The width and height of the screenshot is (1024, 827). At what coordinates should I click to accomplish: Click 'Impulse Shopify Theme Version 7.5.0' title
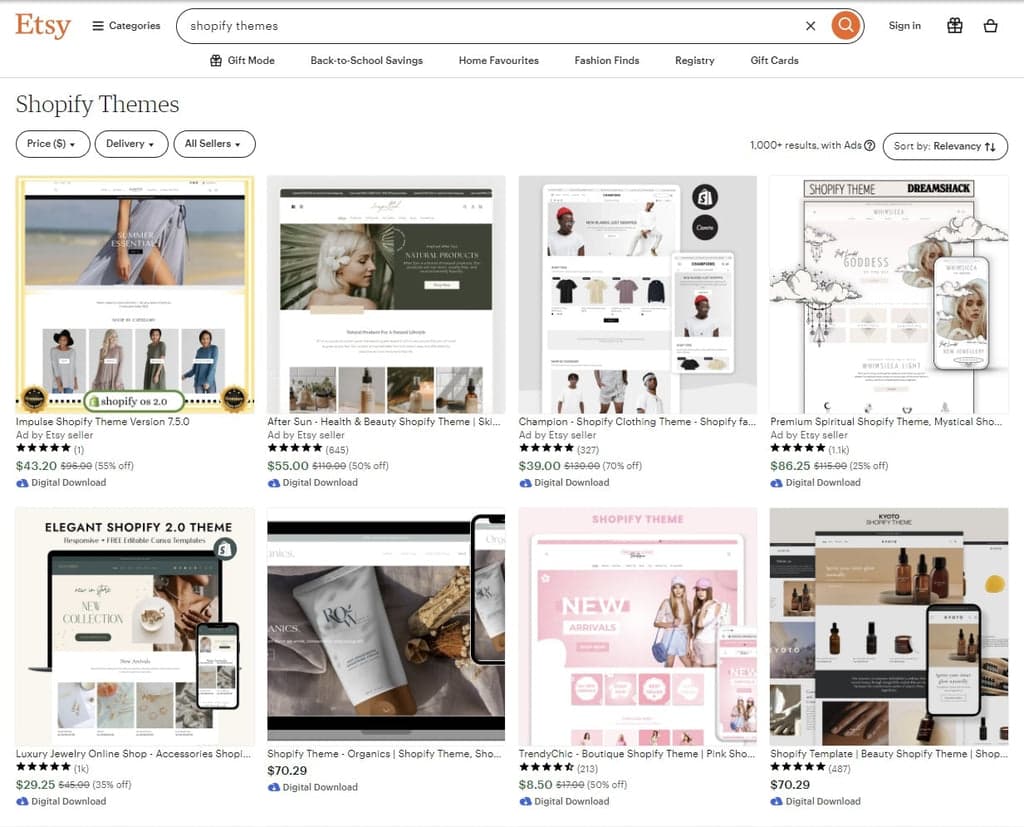click(x=103, y=421)
